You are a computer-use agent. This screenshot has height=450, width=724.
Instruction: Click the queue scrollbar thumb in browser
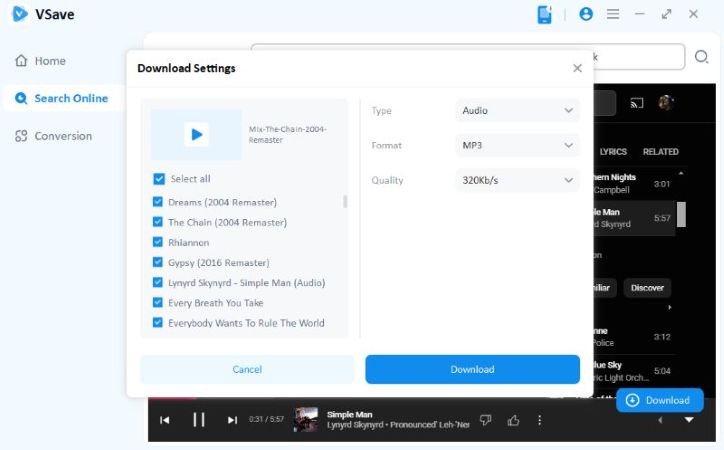(x=681, y=214)
